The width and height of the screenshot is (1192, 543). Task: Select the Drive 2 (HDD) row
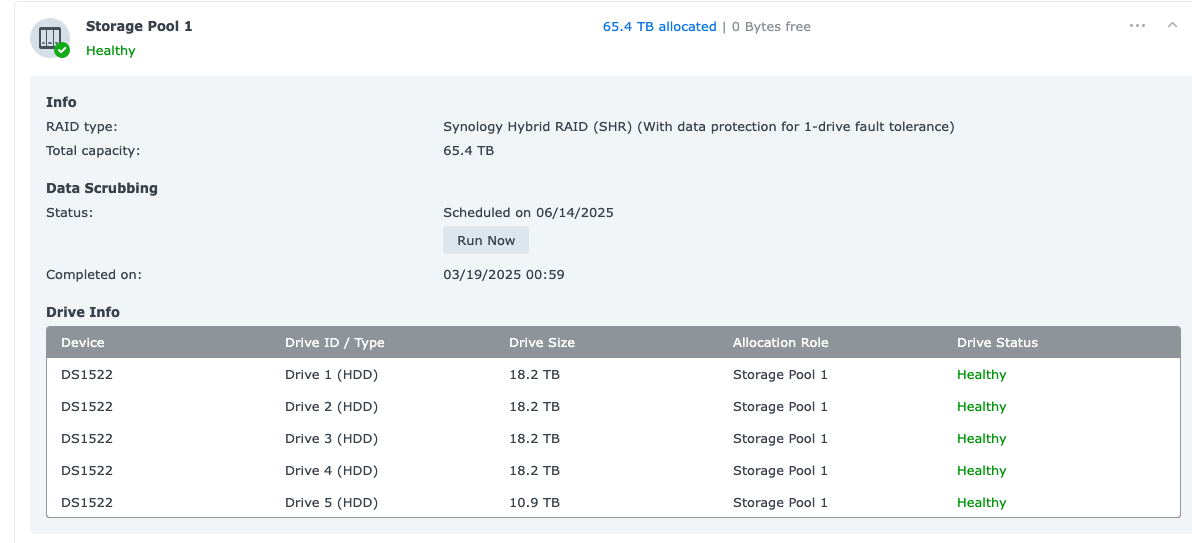(x=613, y=407)
